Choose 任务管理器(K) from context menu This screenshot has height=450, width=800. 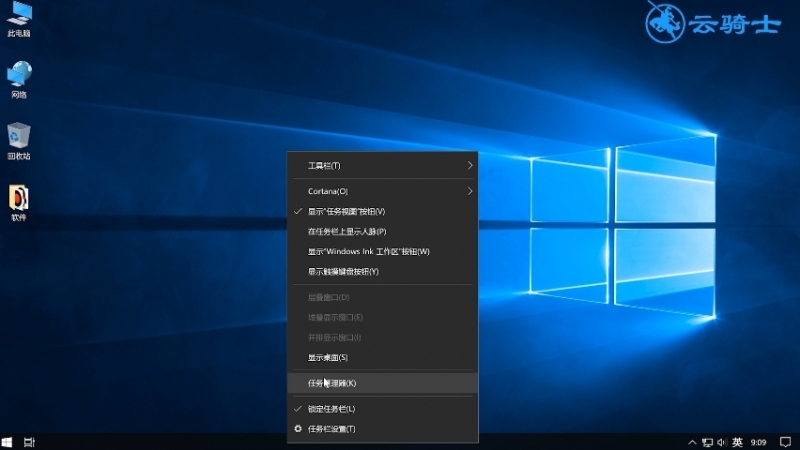[383, 383]
